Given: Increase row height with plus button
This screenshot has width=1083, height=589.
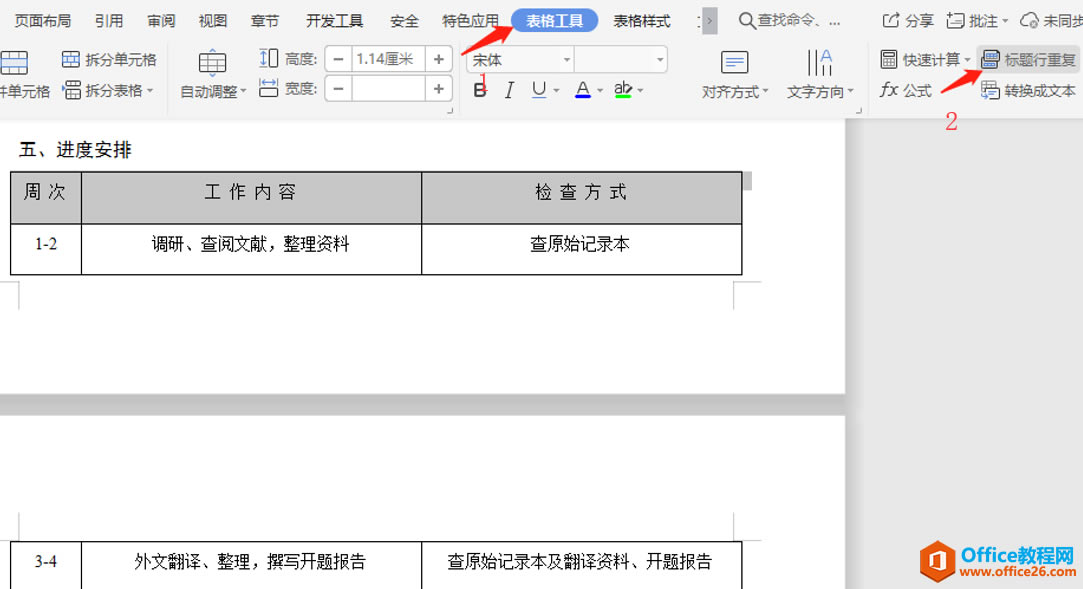Looking at the screenshot, I should pyautogui.click(x=439, y=59).
